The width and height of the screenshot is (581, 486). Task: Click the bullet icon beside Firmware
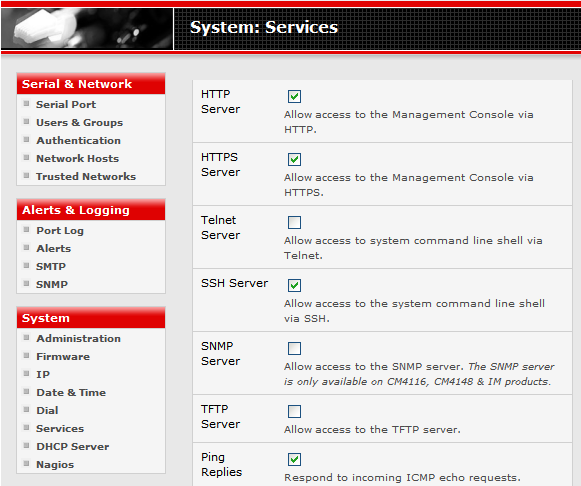pos(26,355)
